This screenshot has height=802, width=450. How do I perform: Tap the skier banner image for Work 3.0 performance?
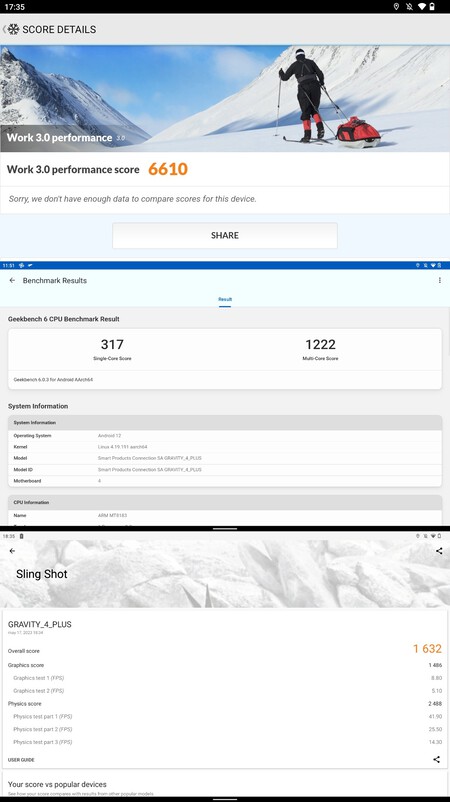[x=225, y=99]
